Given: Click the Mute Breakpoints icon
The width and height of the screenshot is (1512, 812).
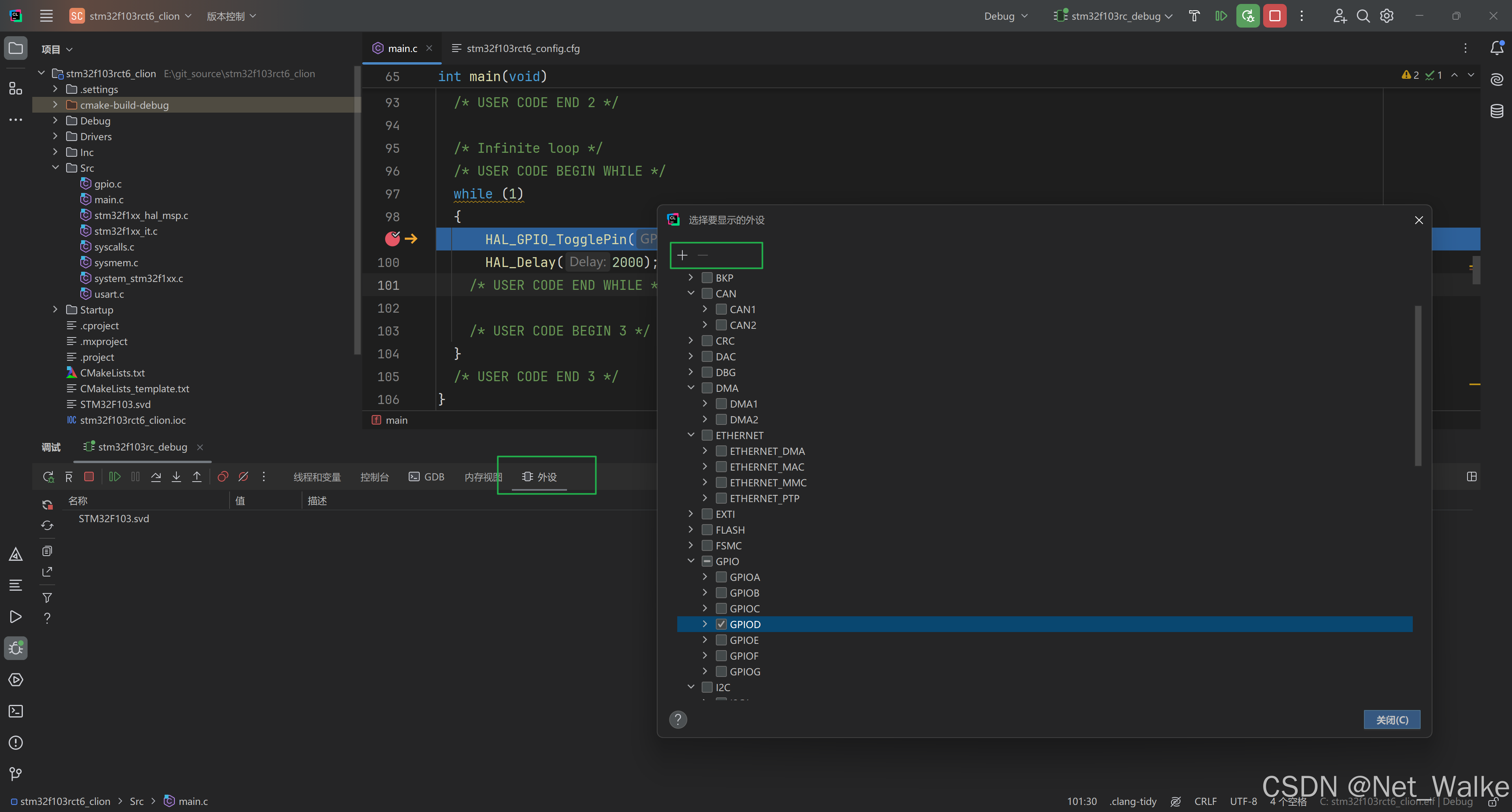Looking at the screenshot, I should tap(243, 477).
